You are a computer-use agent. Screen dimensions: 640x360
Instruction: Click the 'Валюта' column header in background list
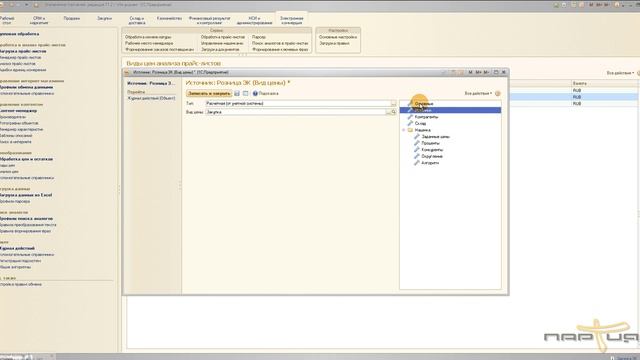pyautogui.click(x=604, y=83)
